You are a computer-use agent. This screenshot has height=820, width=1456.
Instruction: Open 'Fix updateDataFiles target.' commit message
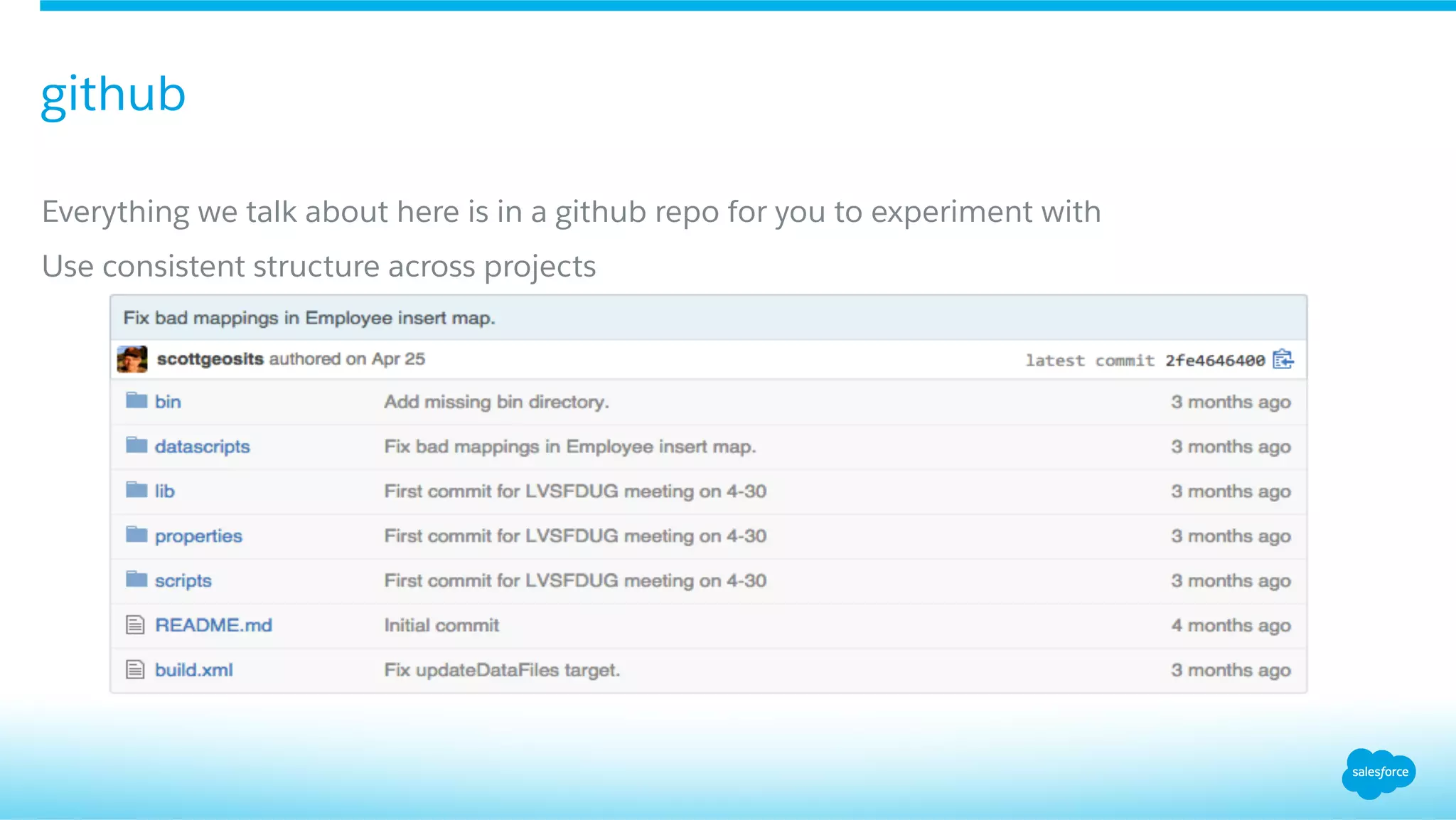[x=502, y=670]
